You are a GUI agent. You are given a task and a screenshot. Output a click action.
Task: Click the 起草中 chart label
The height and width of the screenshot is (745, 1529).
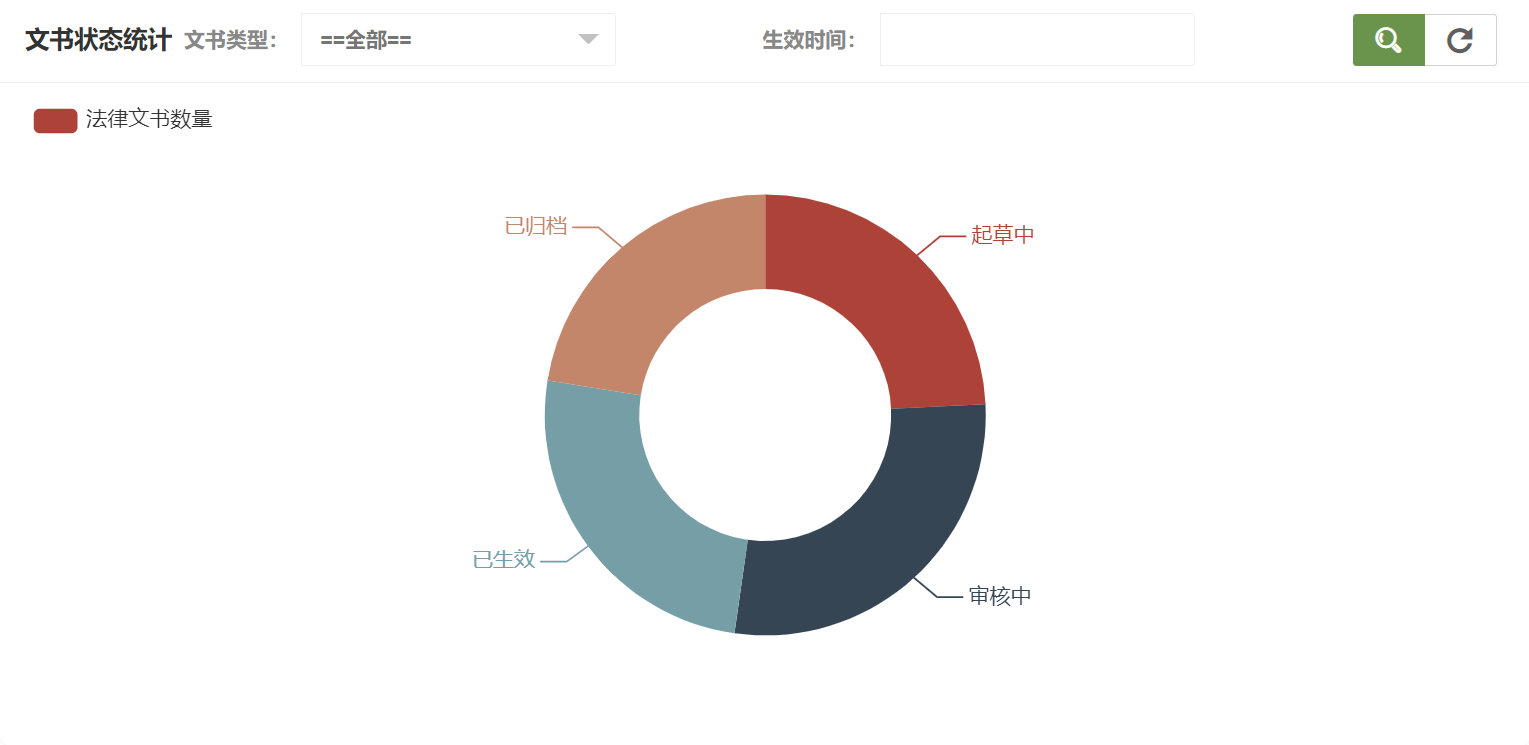point(1002,235)
